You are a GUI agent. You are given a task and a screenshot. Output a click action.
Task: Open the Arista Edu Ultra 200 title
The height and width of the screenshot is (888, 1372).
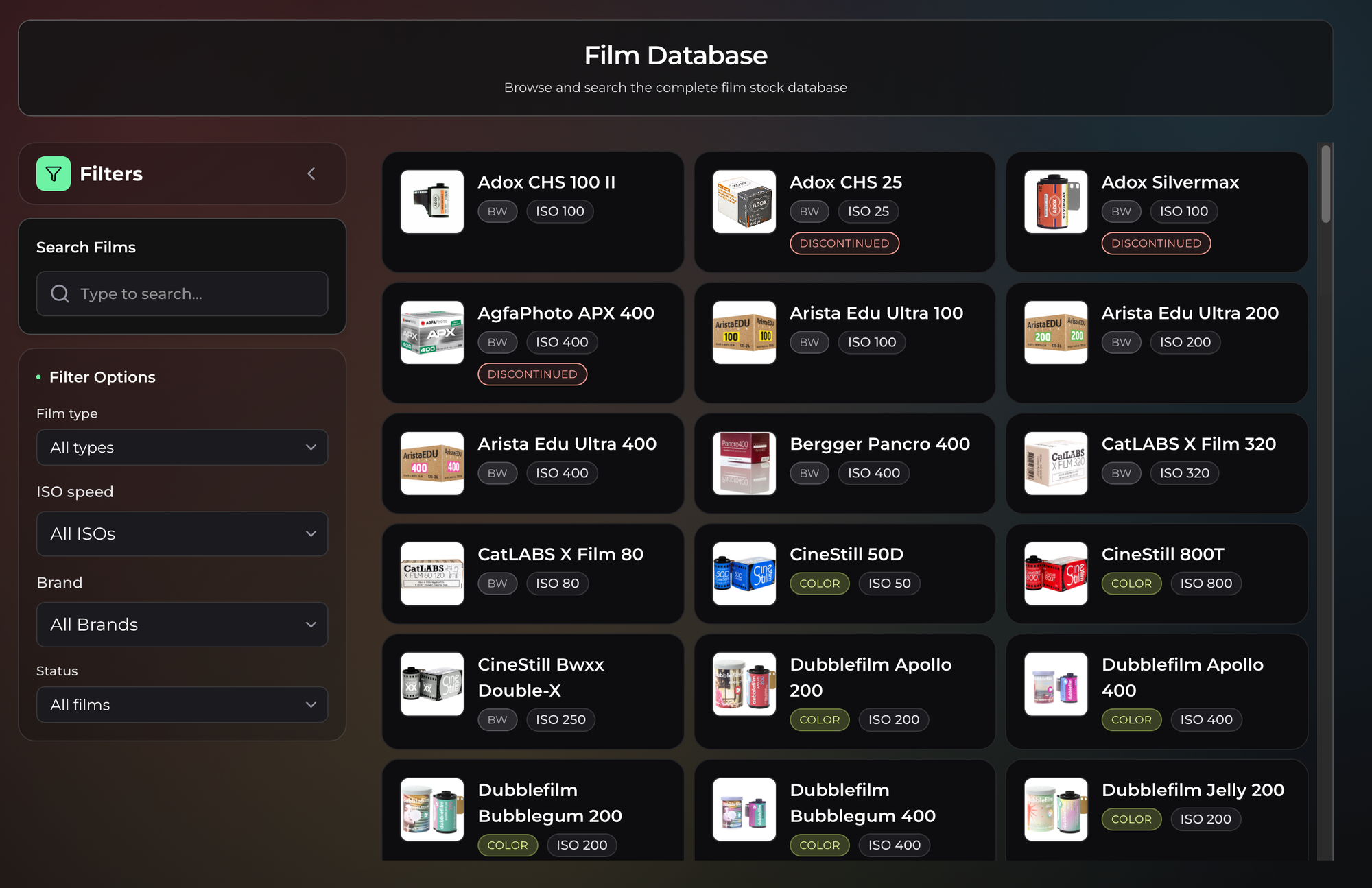coord(1190,313)
